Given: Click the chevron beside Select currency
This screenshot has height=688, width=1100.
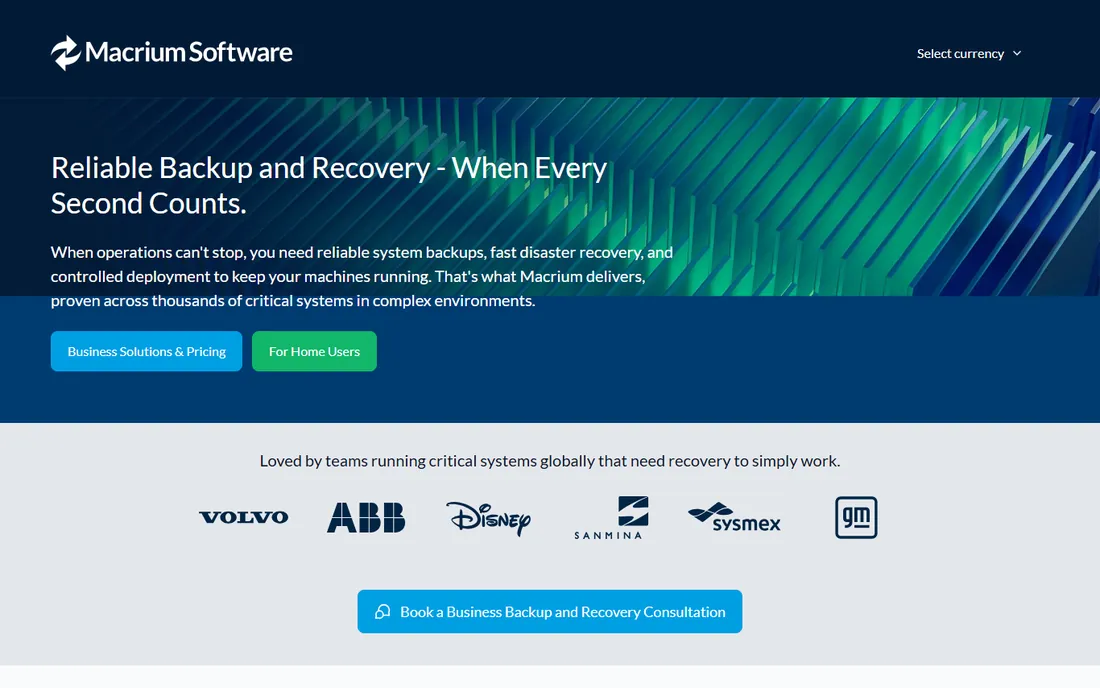Looking at the screenshot, I should tap(1017, 53).
